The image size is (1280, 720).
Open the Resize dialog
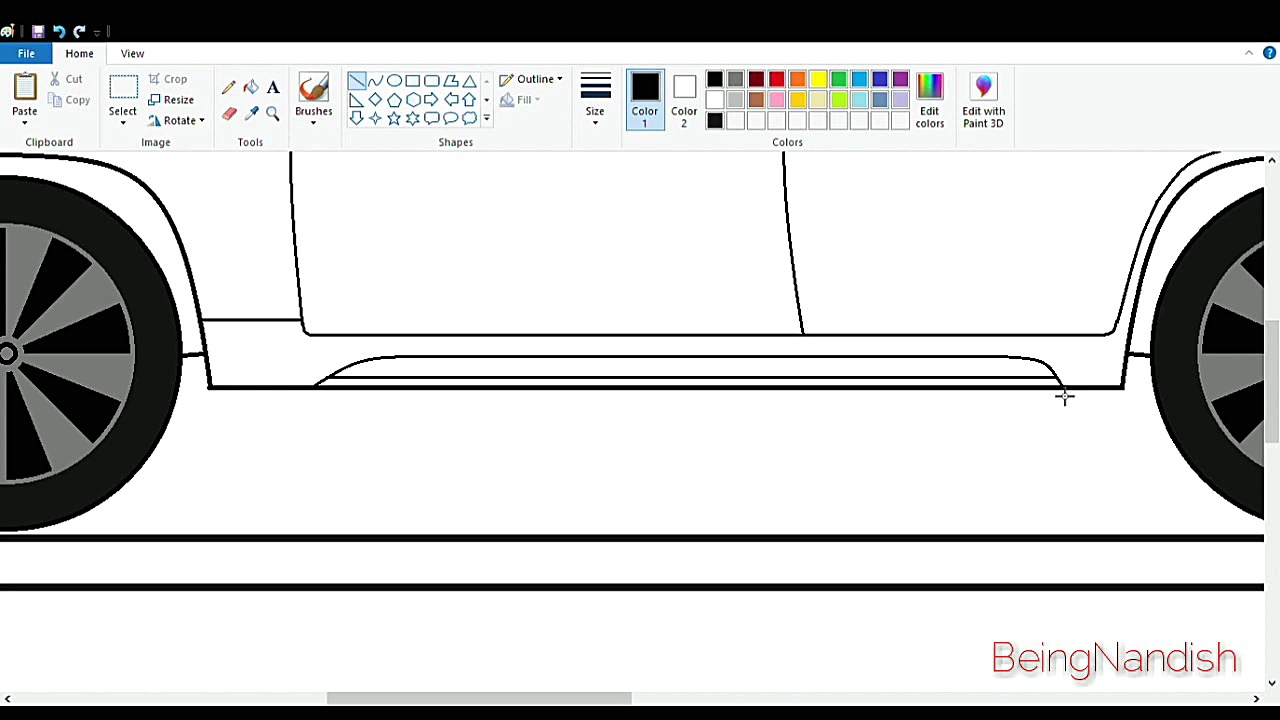(x=171, y=100)
